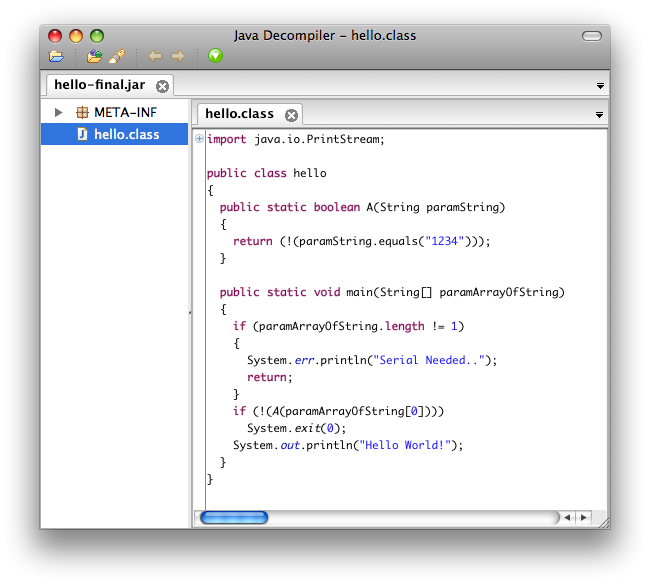The height and width of the screenshot is (584, 650).
Task: Click the out field in System.out
Action: coord(290,445)
